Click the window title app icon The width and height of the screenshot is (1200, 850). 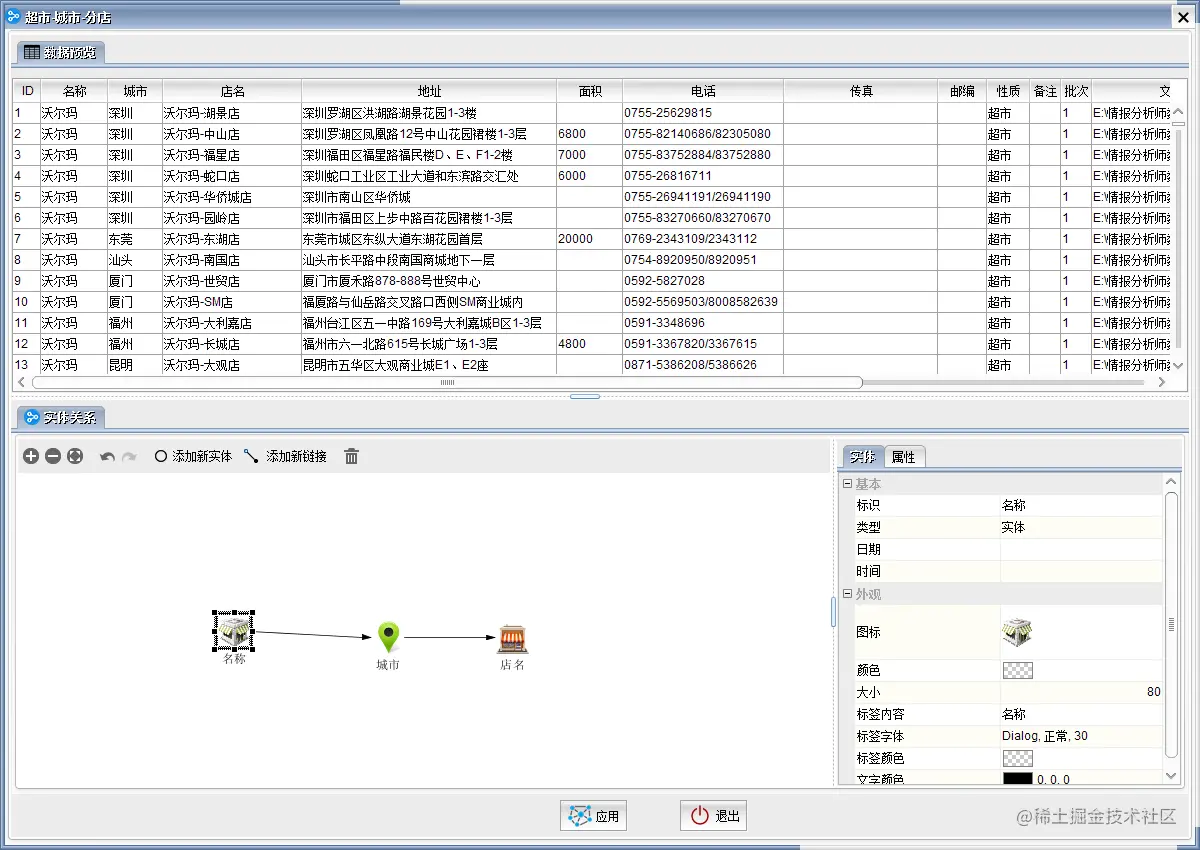pos(13,17)
